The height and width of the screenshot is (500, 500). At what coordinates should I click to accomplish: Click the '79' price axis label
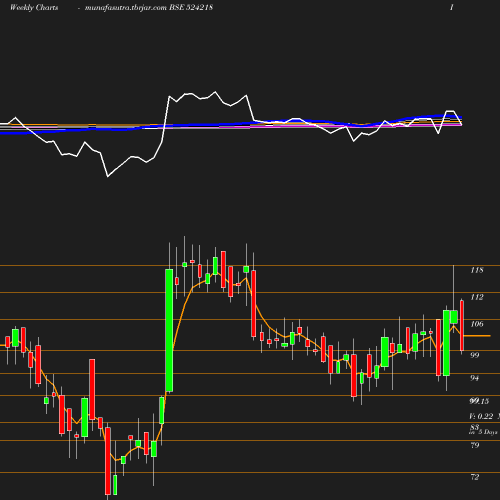(475, 445)
